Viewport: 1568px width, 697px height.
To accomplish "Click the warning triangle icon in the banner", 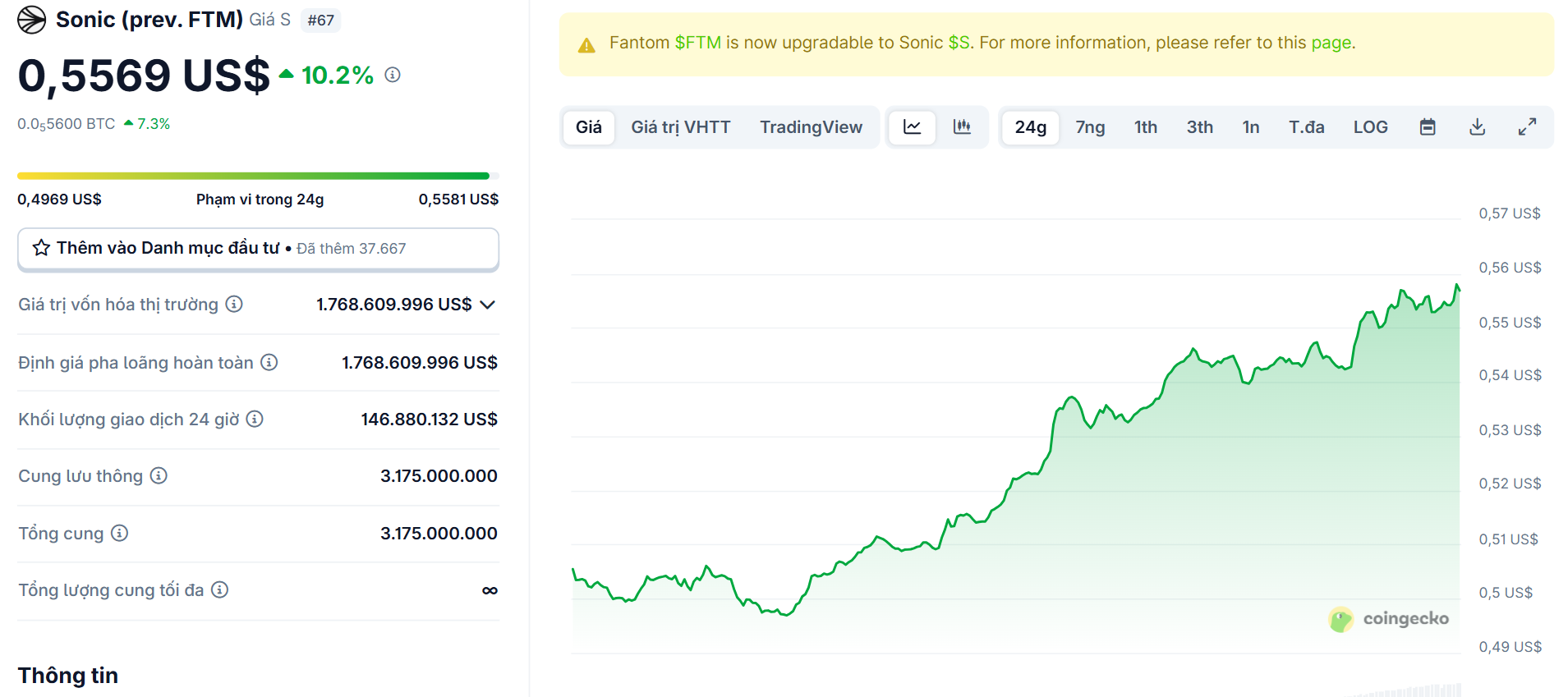I will pyautogui.click(x=586, y=45).
